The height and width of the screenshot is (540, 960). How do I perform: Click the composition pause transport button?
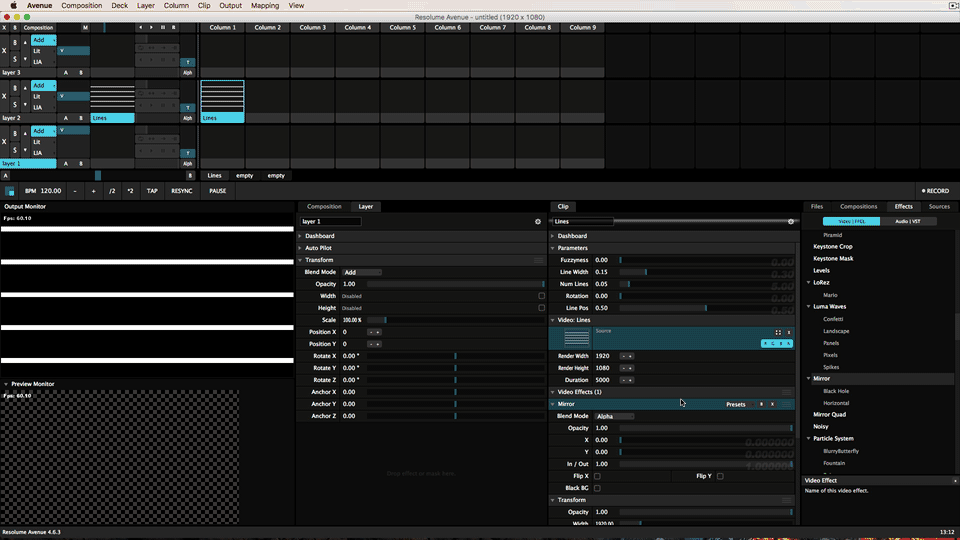point(162,28)
